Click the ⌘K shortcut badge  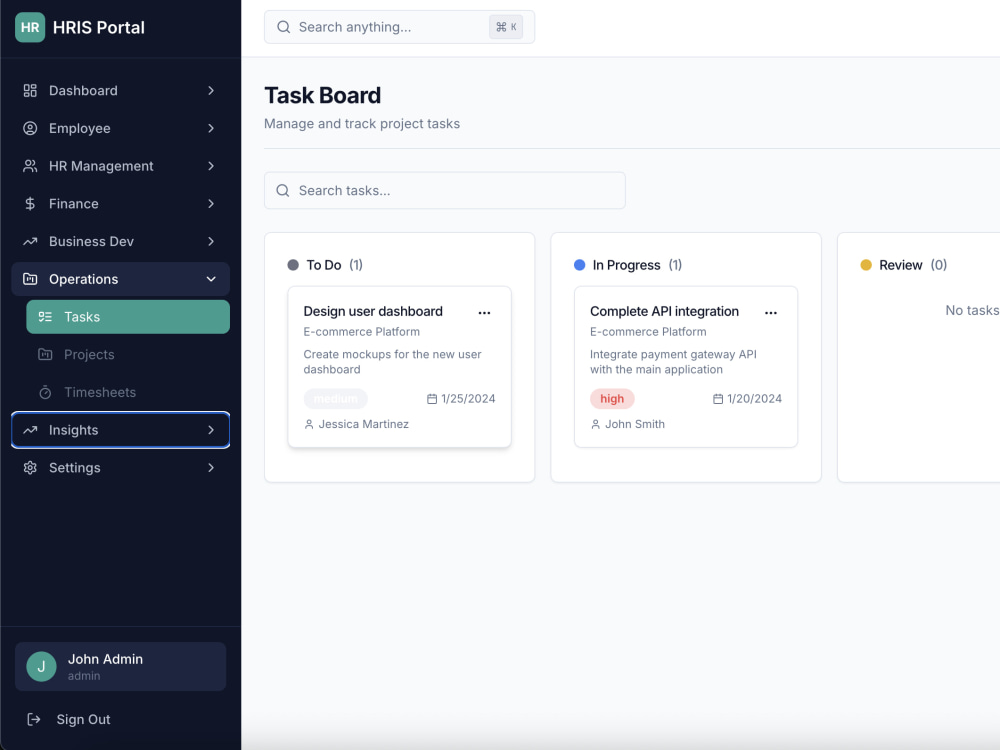point(506,27)
